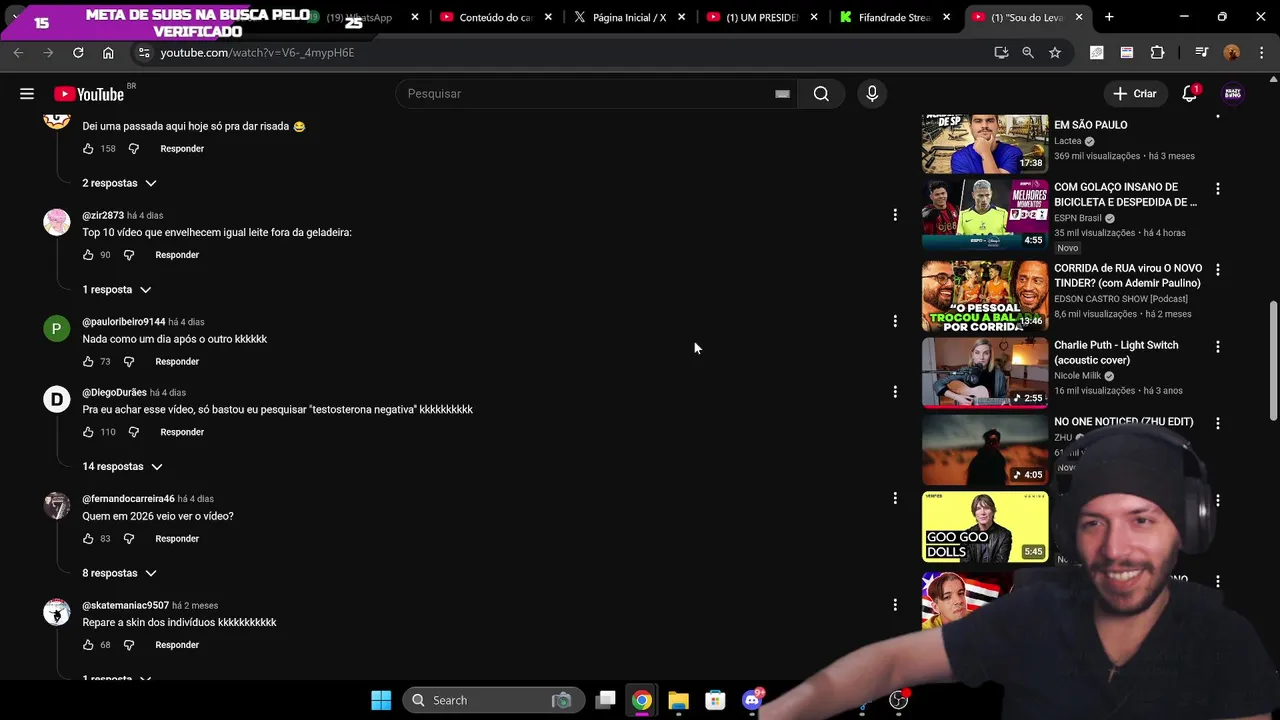1280x720 pixels.
Task: Open options menu for @skatemaniac9507 comment
Action: pos(895,605)
